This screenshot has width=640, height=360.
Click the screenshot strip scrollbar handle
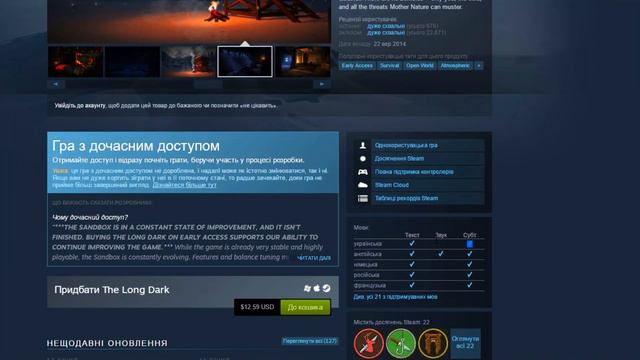tap(208, 84)
